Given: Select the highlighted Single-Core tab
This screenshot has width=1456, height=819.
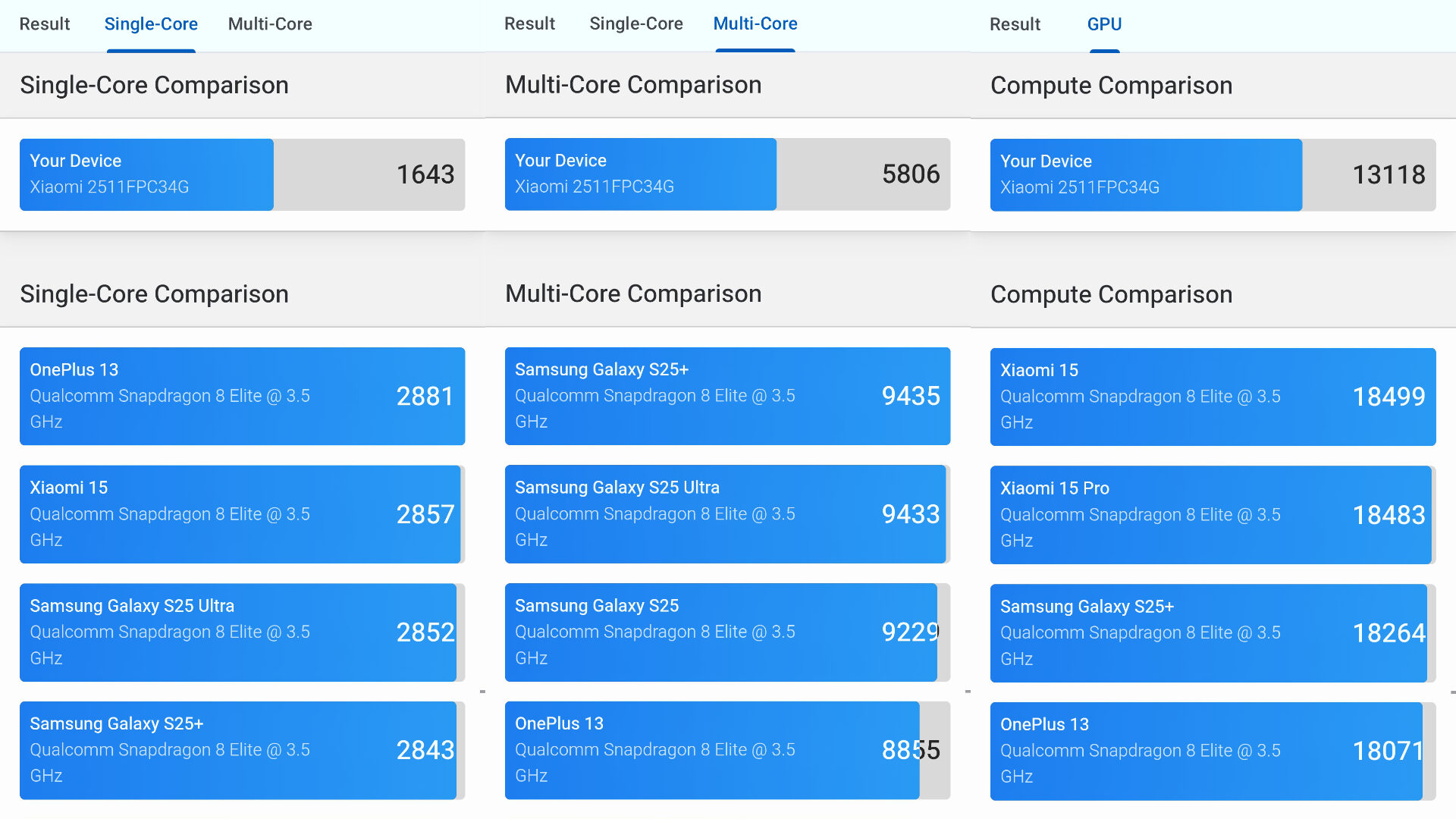Looking at the screenshot, I should (x=151, y=24).
